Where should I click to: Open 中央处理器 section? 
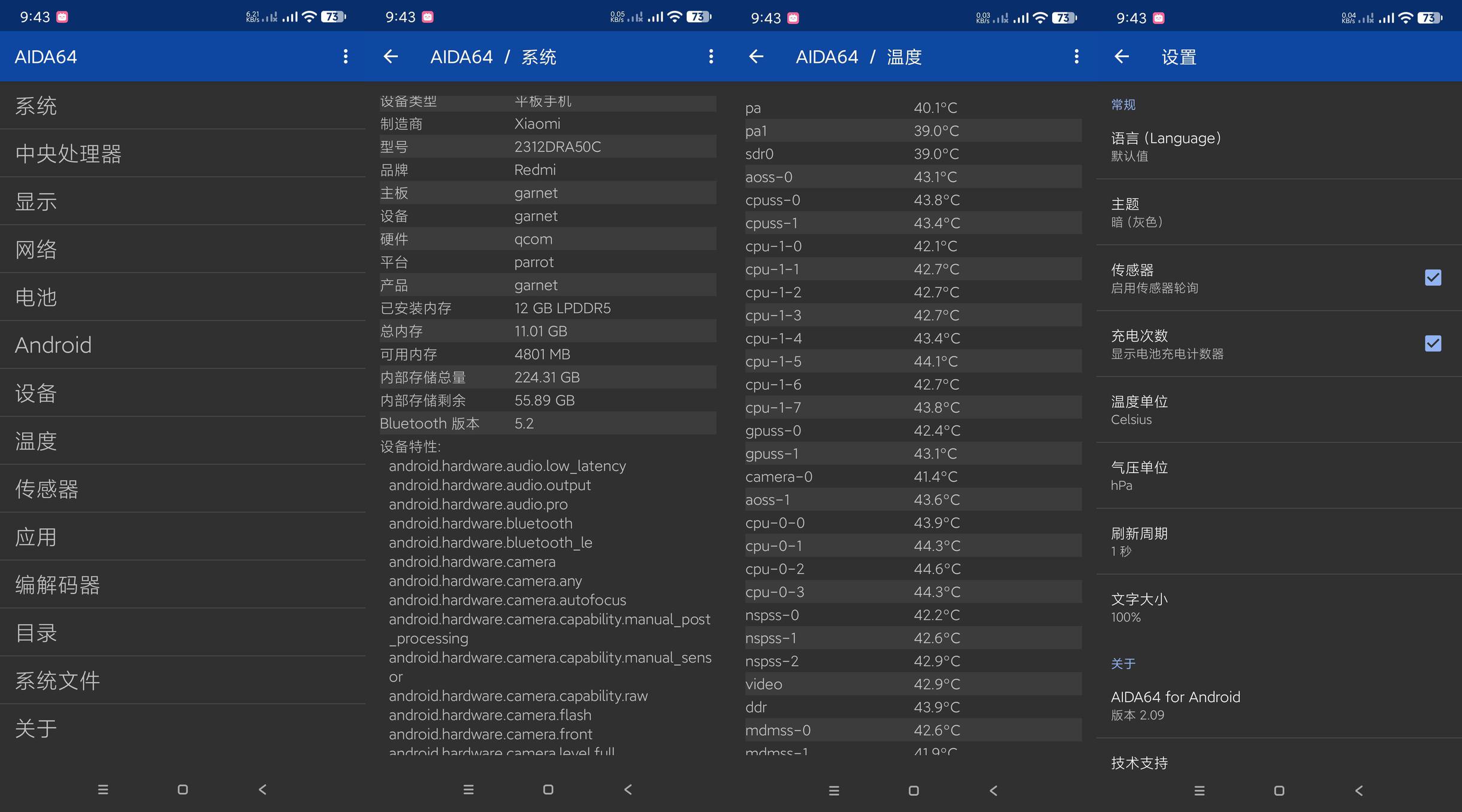(183, 153)
